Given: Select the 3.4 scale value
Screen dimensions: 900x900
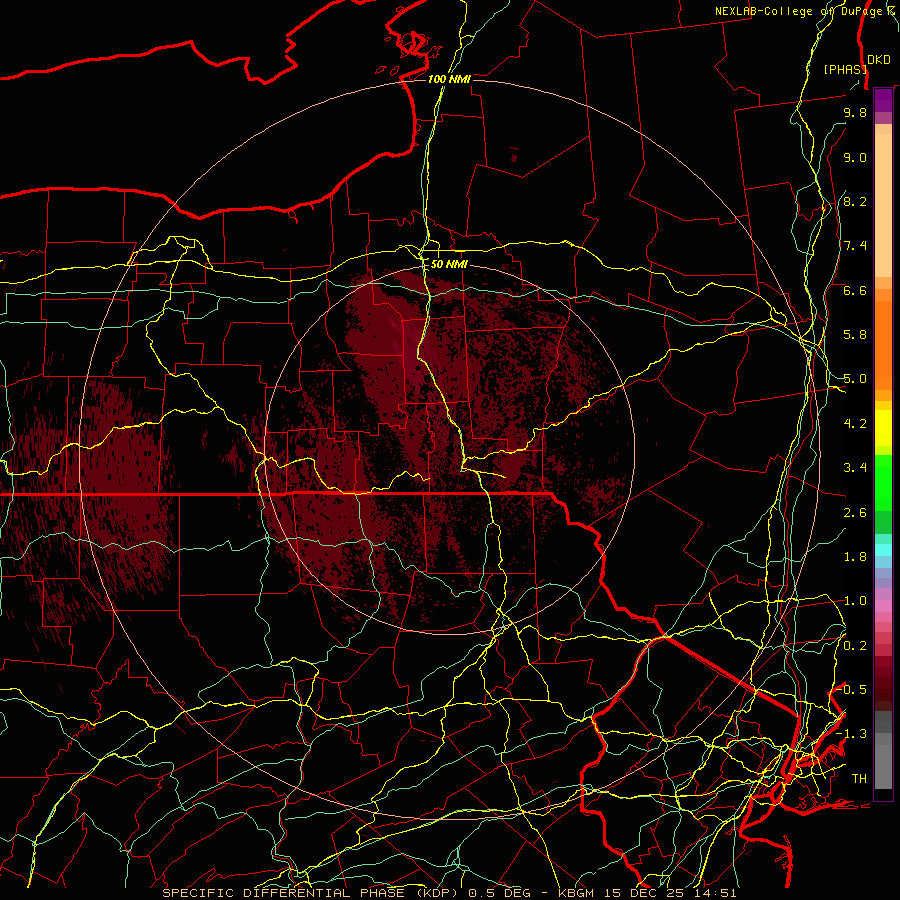Looking at the screenshot, I should pos(855,468).
